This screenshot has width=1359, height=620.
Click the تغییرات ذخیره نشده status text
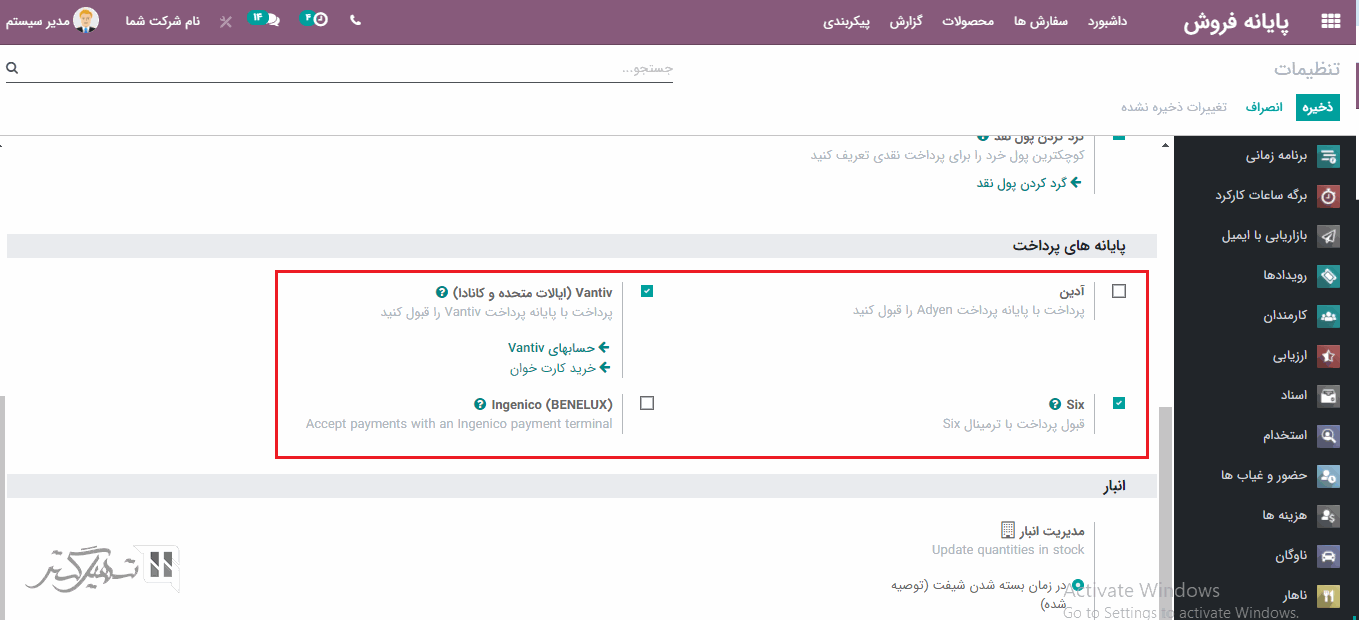1174,107
